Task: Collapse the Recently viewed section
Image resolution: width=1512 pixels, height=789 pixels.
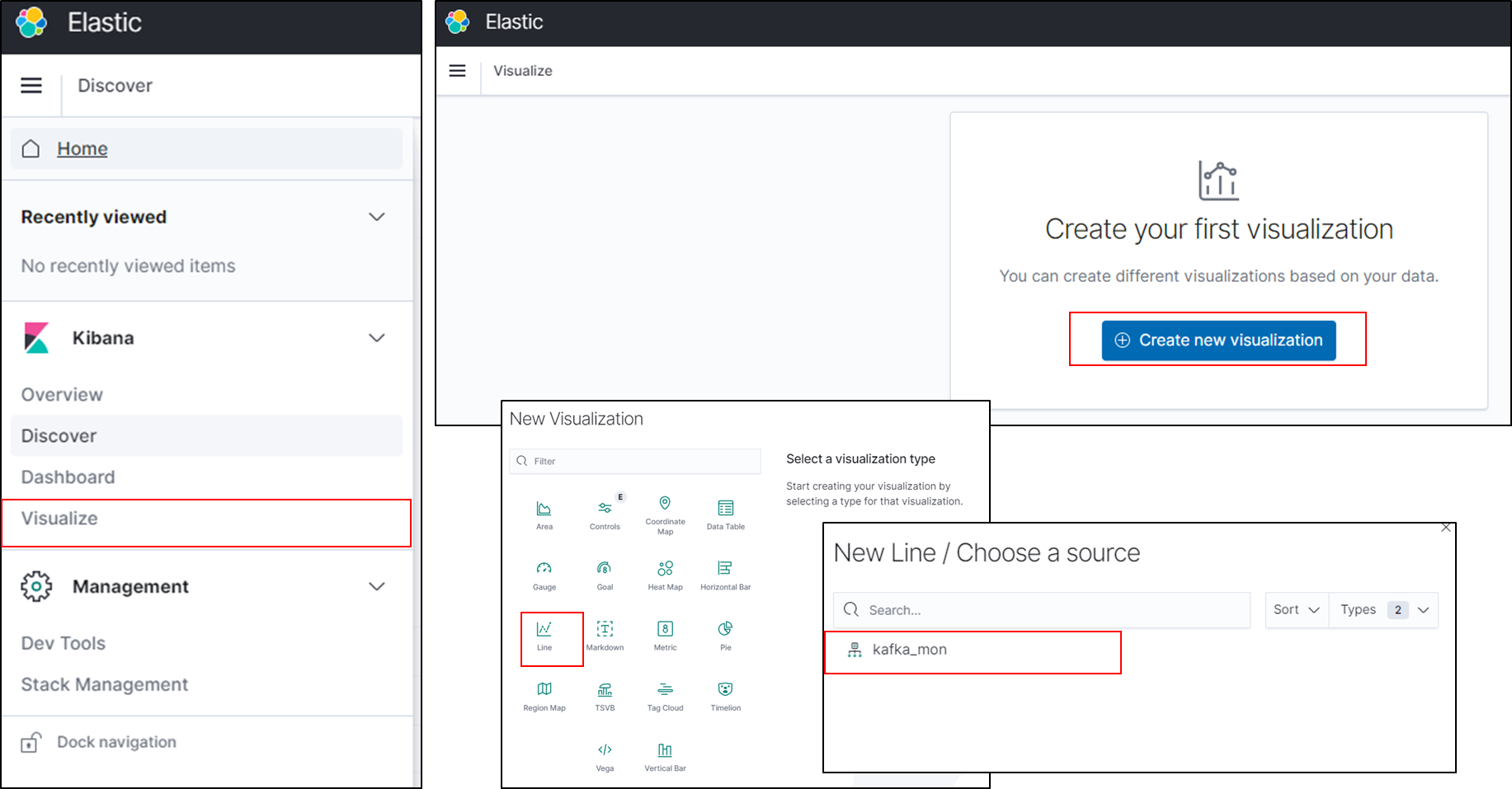Action: click(x=377, y=216)
